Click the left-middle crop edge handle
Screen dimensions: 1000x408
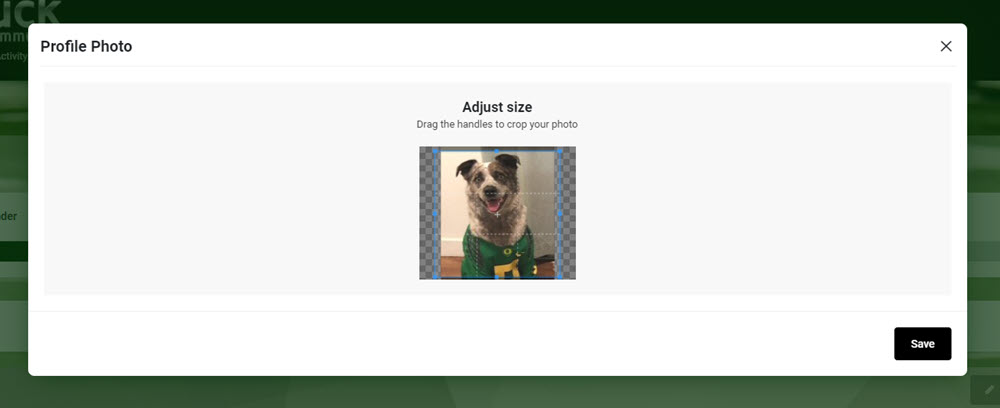[x=436, y=214]
